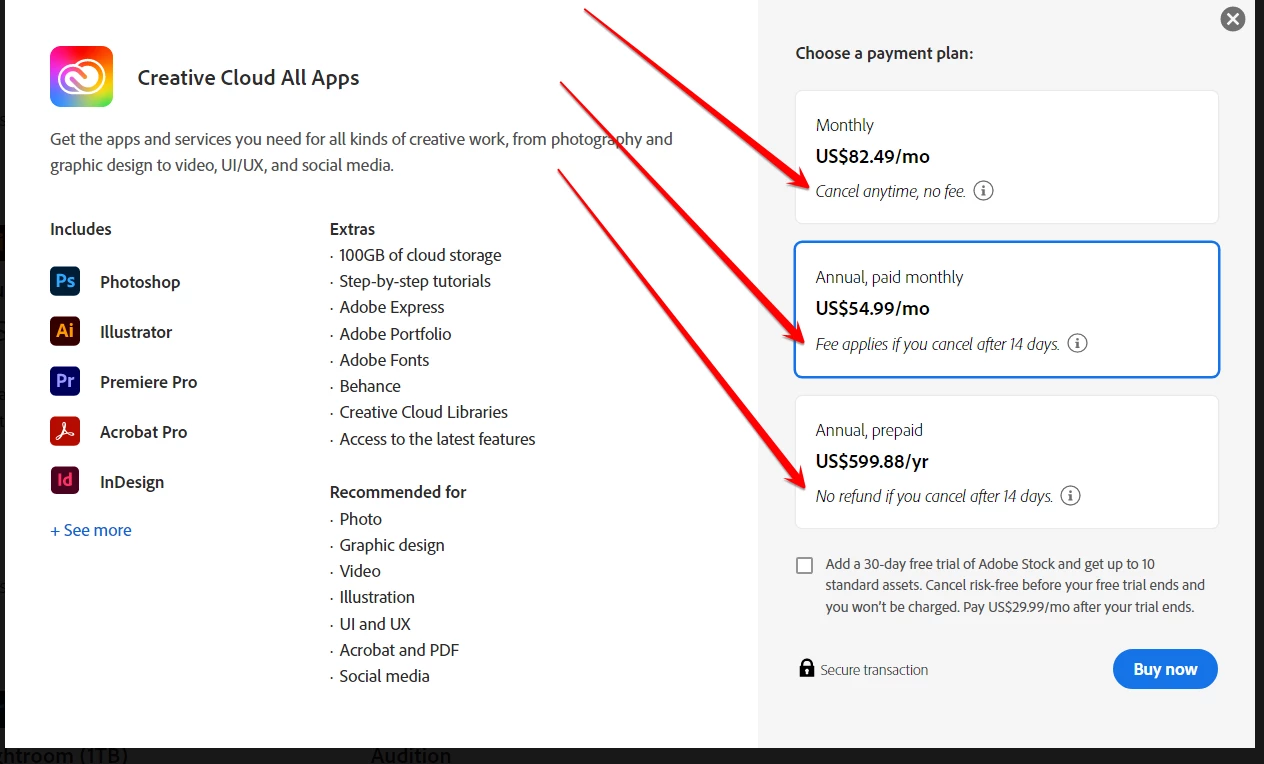
Task: Click the Choose a payment plan heading
Action: (x=884, y=53)
